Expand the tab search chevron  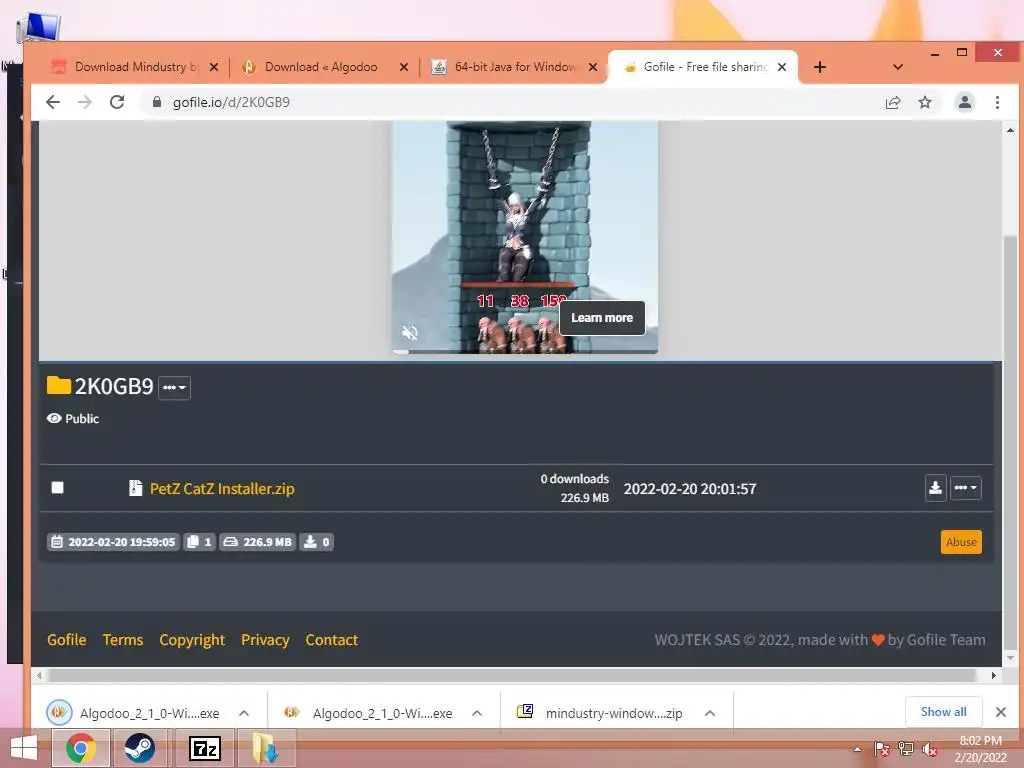tap(898, 67)
